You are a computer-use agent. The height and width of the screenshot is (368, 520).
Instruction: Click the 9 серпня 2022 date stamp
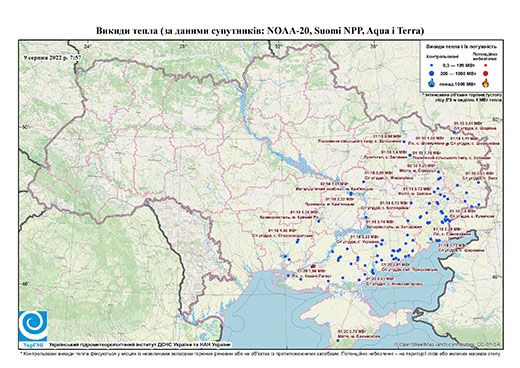[x=53, y=57]
